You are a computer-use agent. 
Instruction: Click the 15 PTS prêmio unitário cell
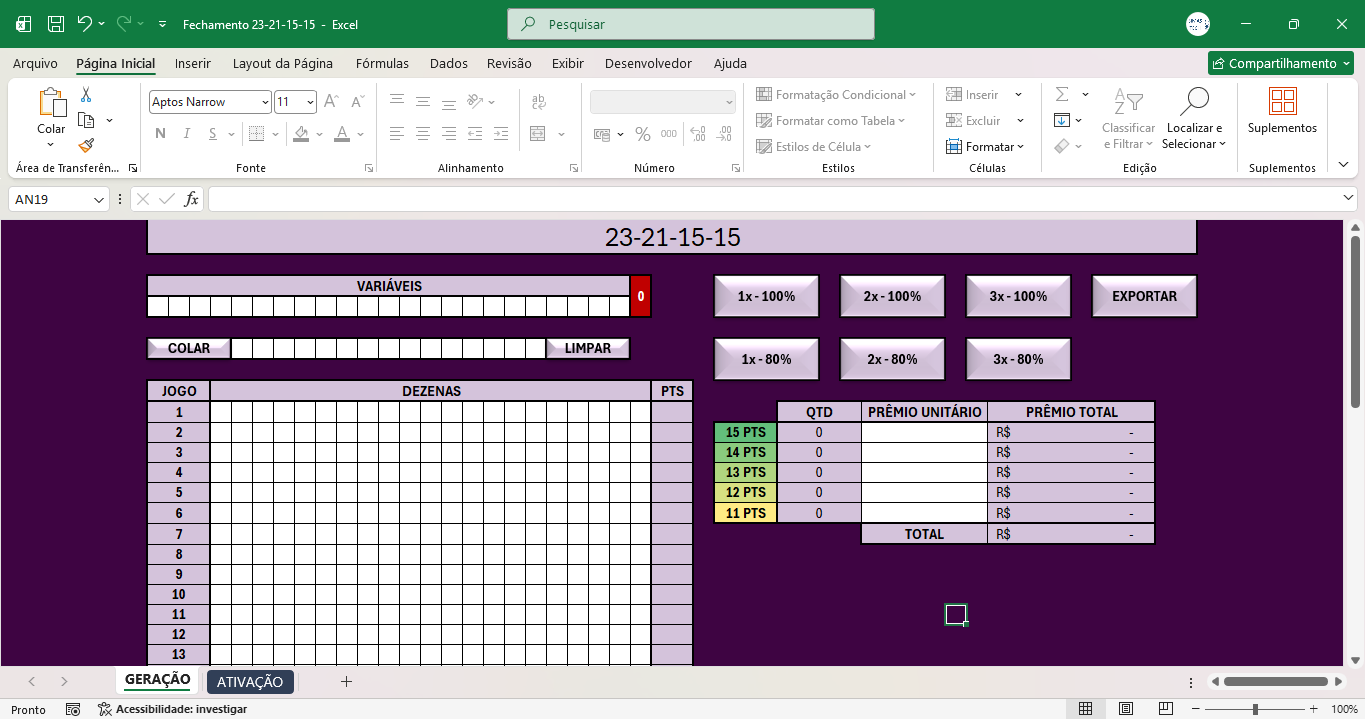(924, 433)
